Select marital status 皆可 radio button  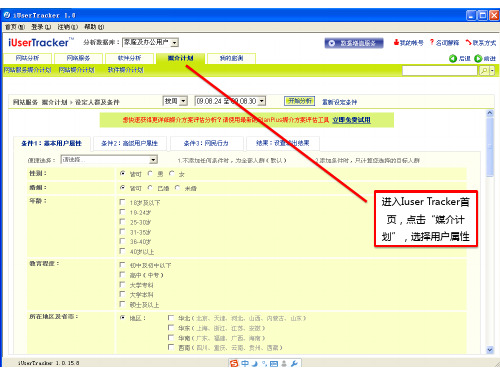click(x=122, y=188)
